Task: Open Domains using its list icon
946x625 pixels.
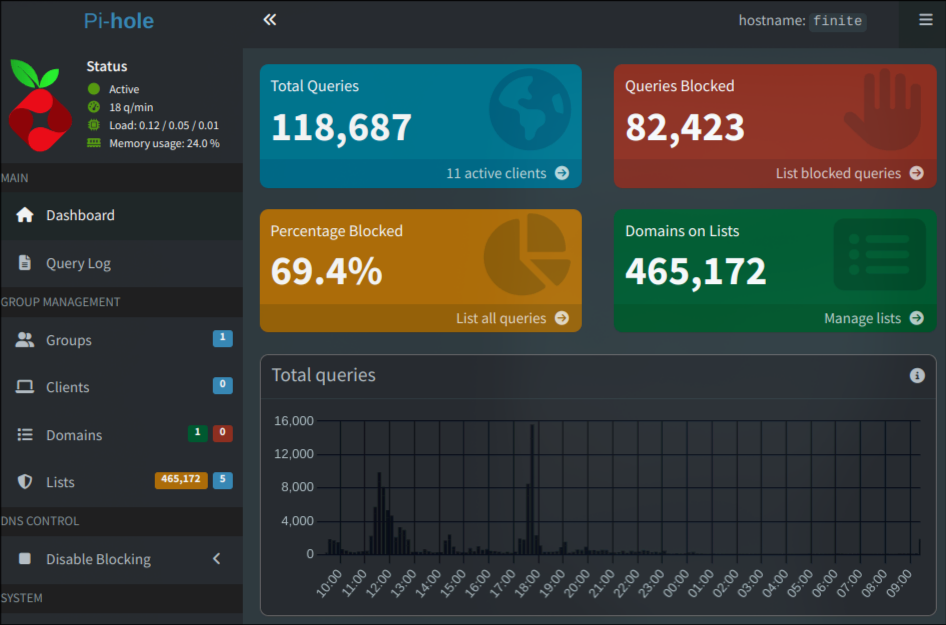Action: point(24,435)
